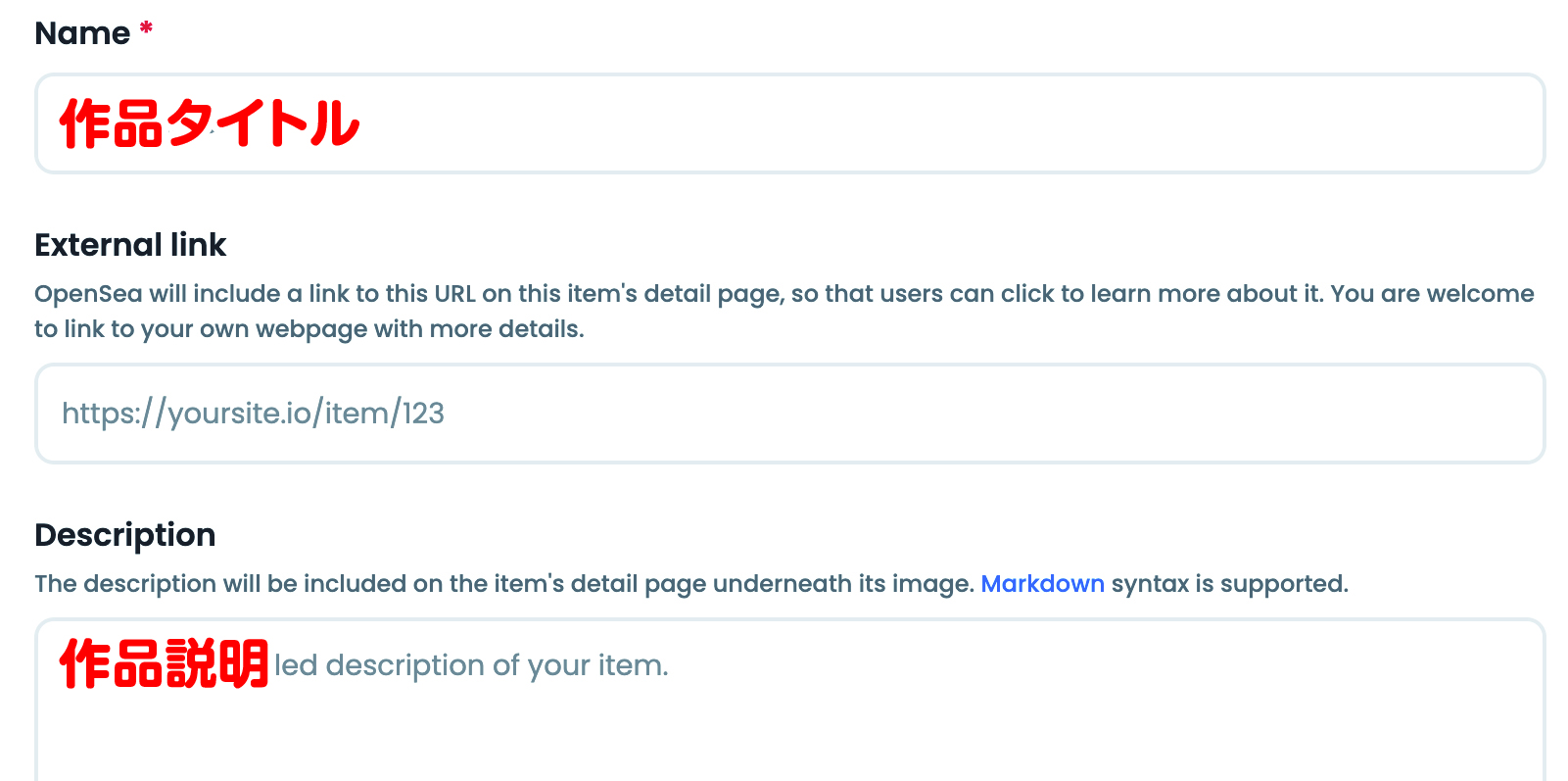Click the red required asterisk

(146, 28)
